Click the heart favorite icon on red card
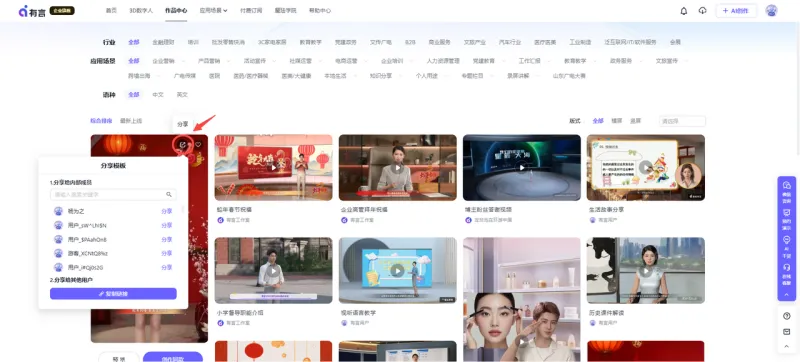This screenshot has height=362, width=800. pyautogui.click(x=198, y=144)
